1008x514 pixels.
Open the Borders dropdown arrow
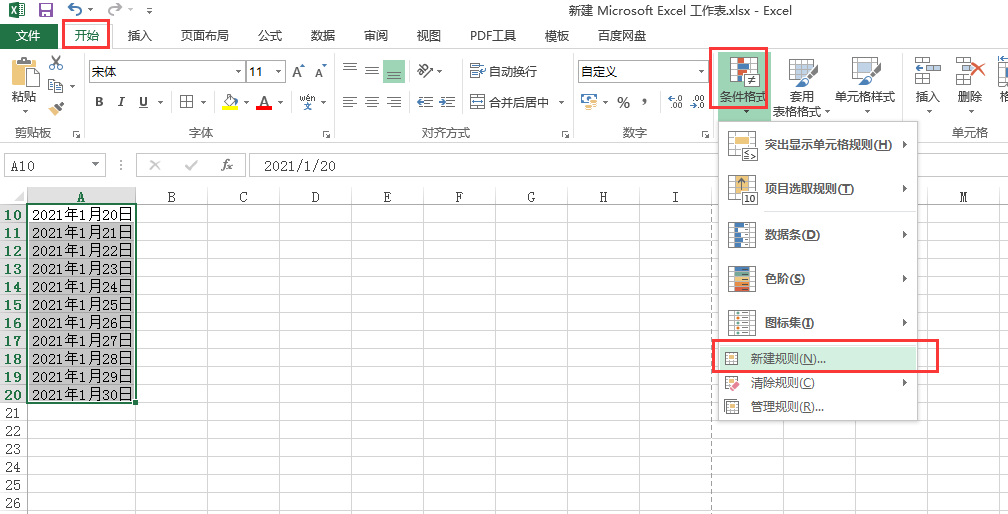[x=203, y=102]
